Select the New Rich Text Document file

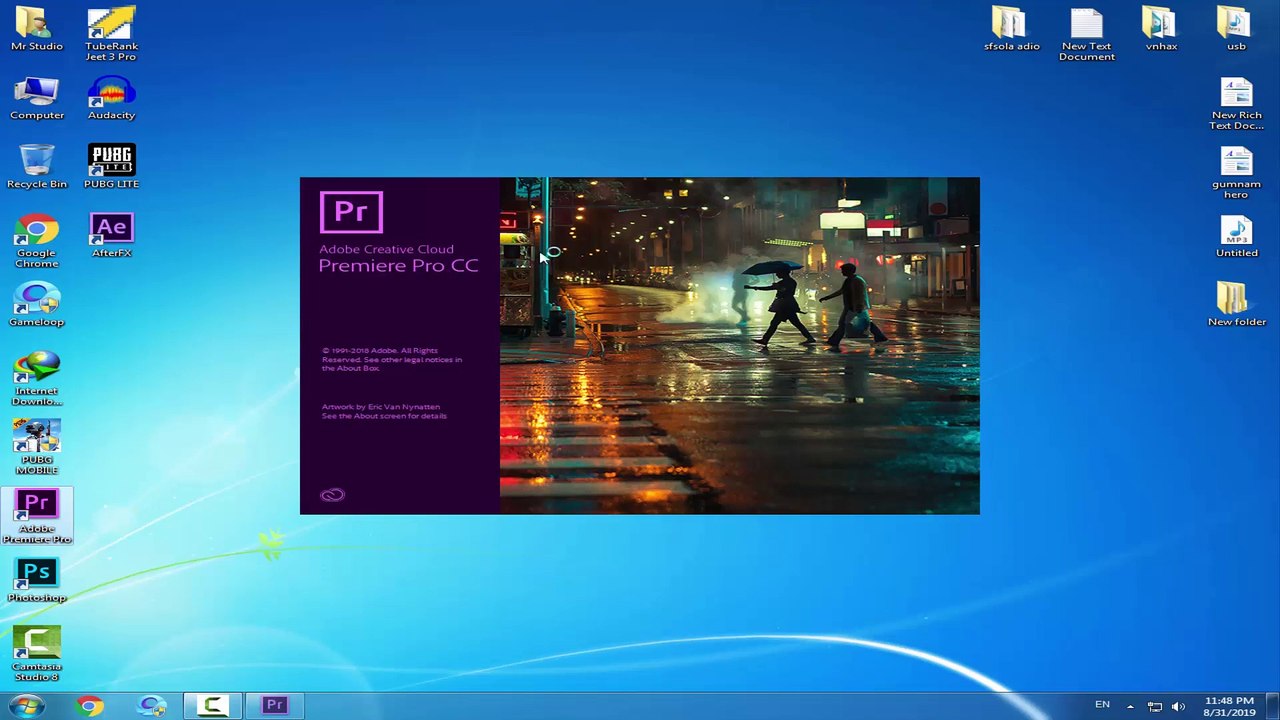1236,103
